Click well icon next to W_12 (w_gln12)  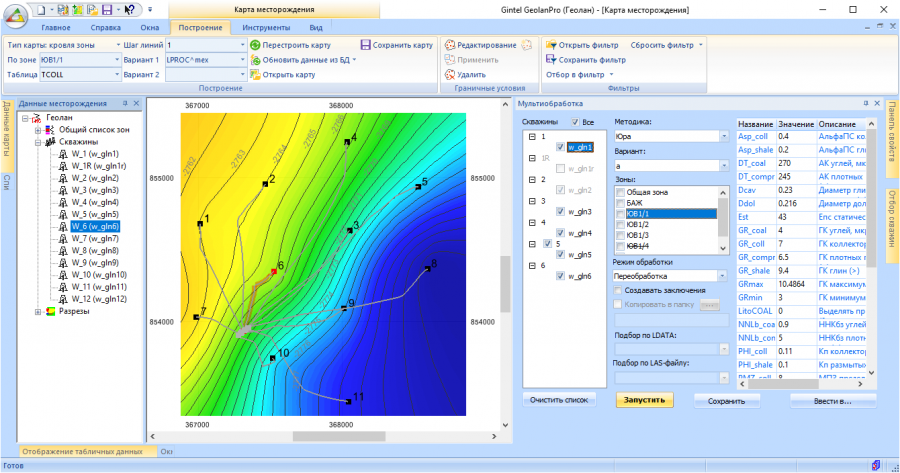click(63, 299)
